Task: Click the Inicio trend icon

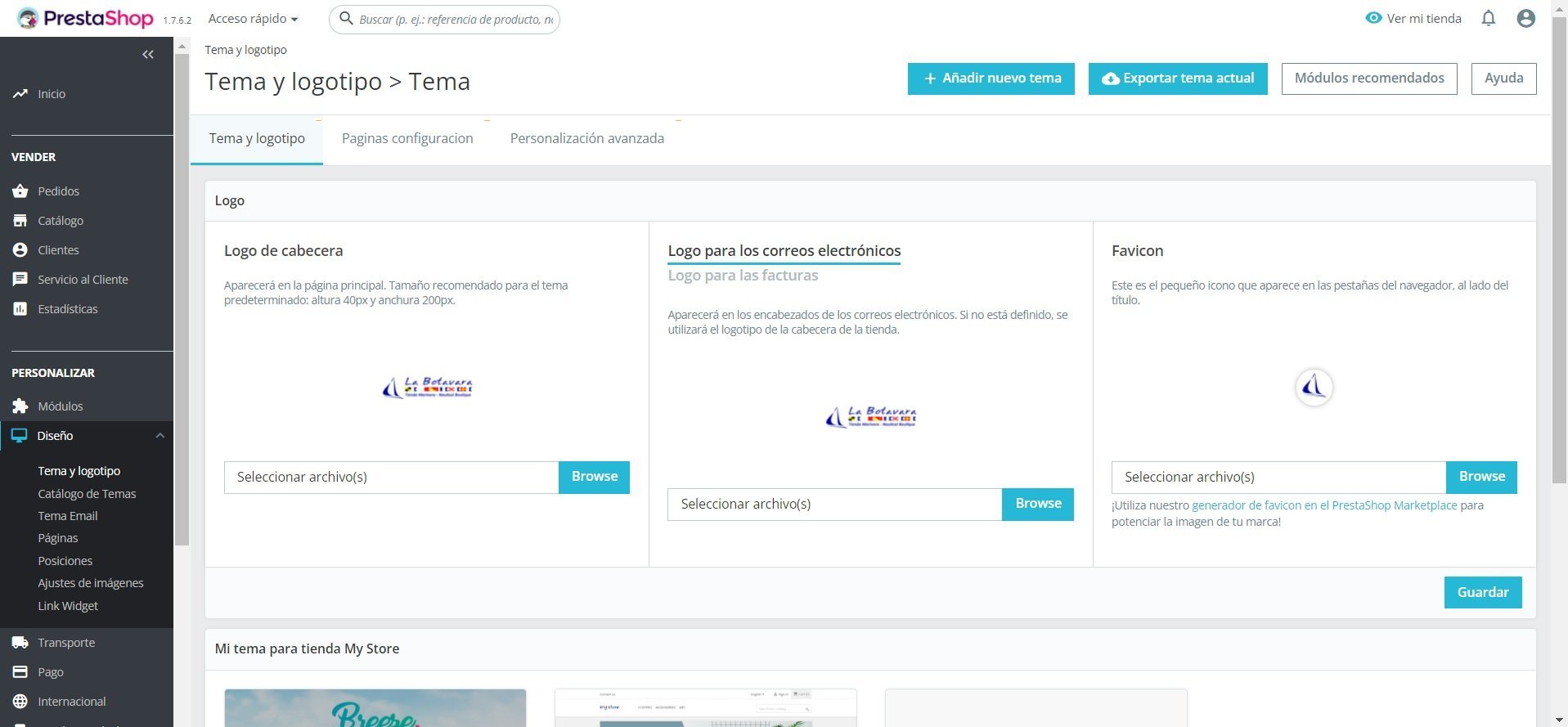Action: (20, 94)
